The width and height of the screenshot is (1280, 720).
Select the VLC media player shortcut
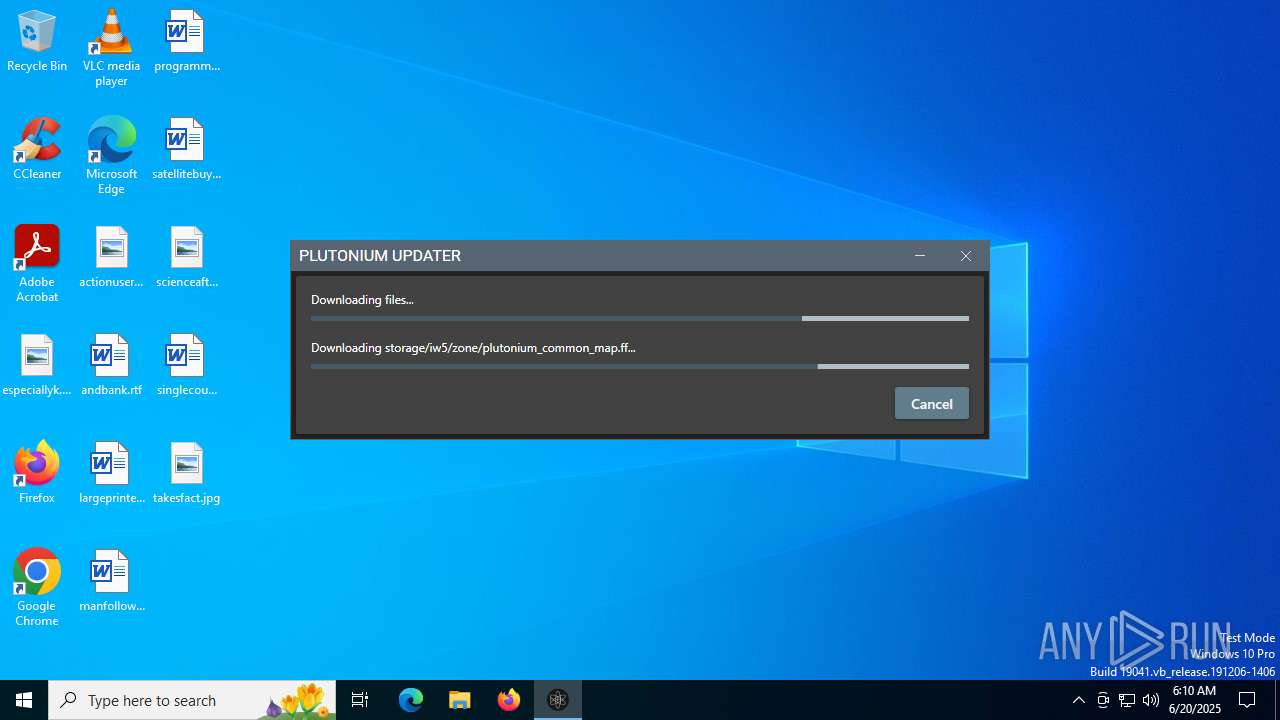[111, 48]
